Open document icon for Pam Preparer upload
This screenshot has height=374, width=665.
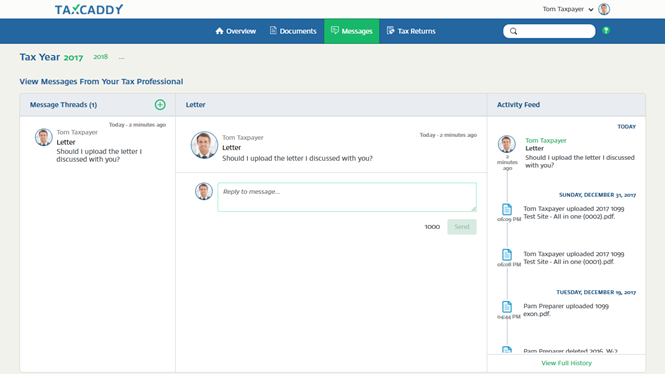[507, 307]
